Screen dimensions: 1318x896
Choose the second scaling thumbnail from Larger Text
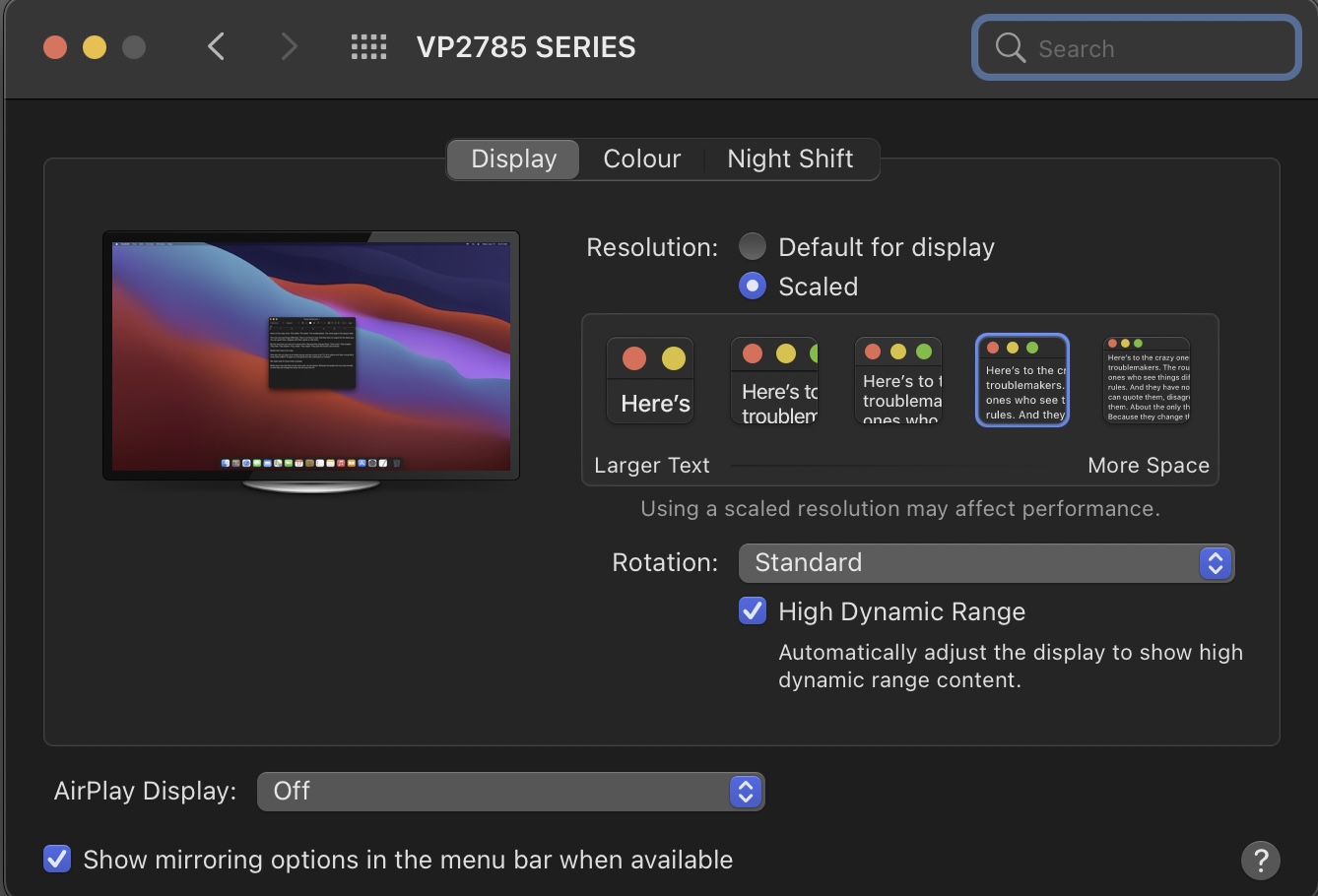[774, 380]
